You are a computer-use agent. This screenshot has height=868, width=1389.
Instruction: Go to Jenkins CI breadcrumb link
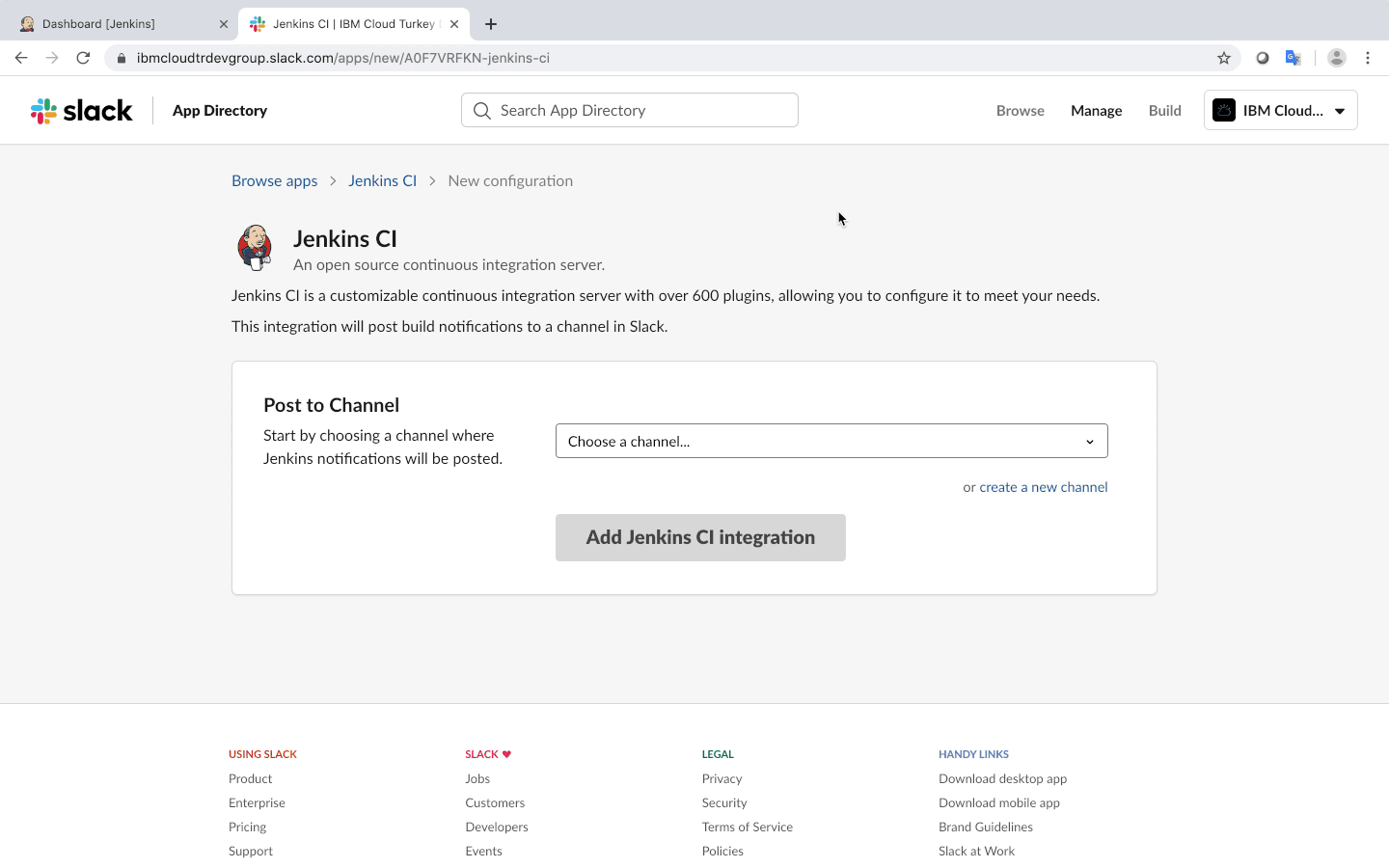coord(383,181)
